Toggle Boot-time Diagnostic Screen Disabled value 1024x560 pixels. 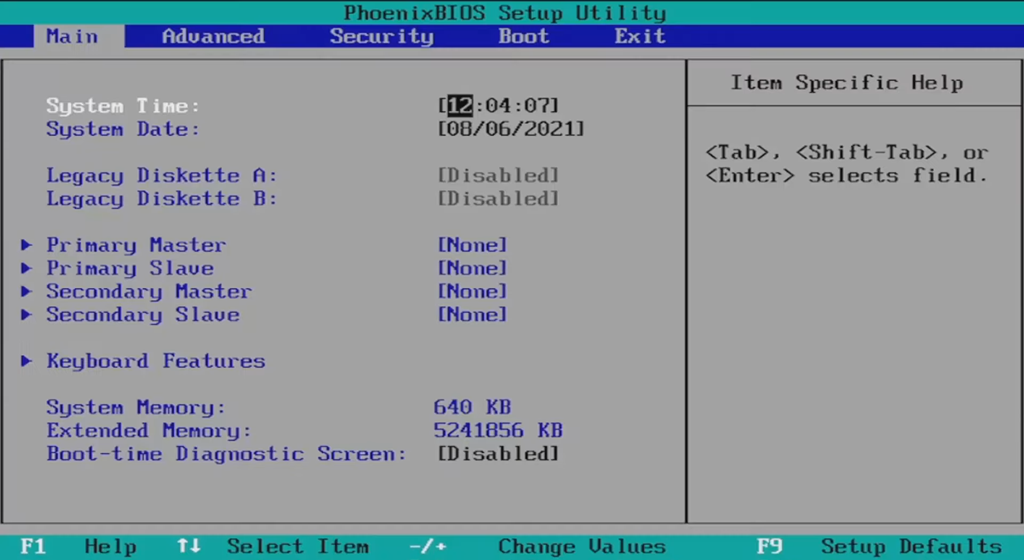(498, 454)
